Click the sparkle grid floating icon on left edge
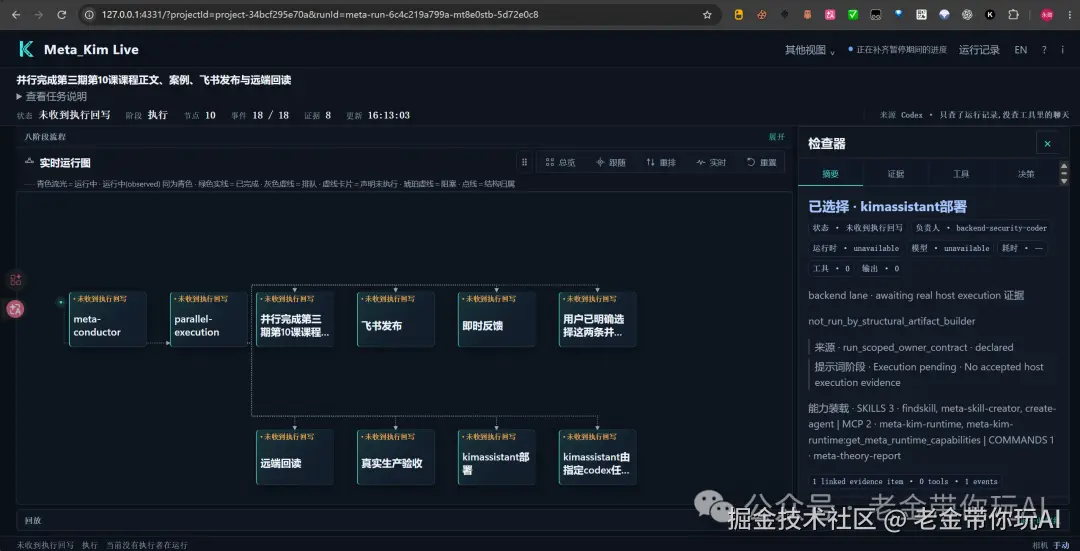Image resolution: width=1080 pixels, height=551 pixels. pos(15,280)
